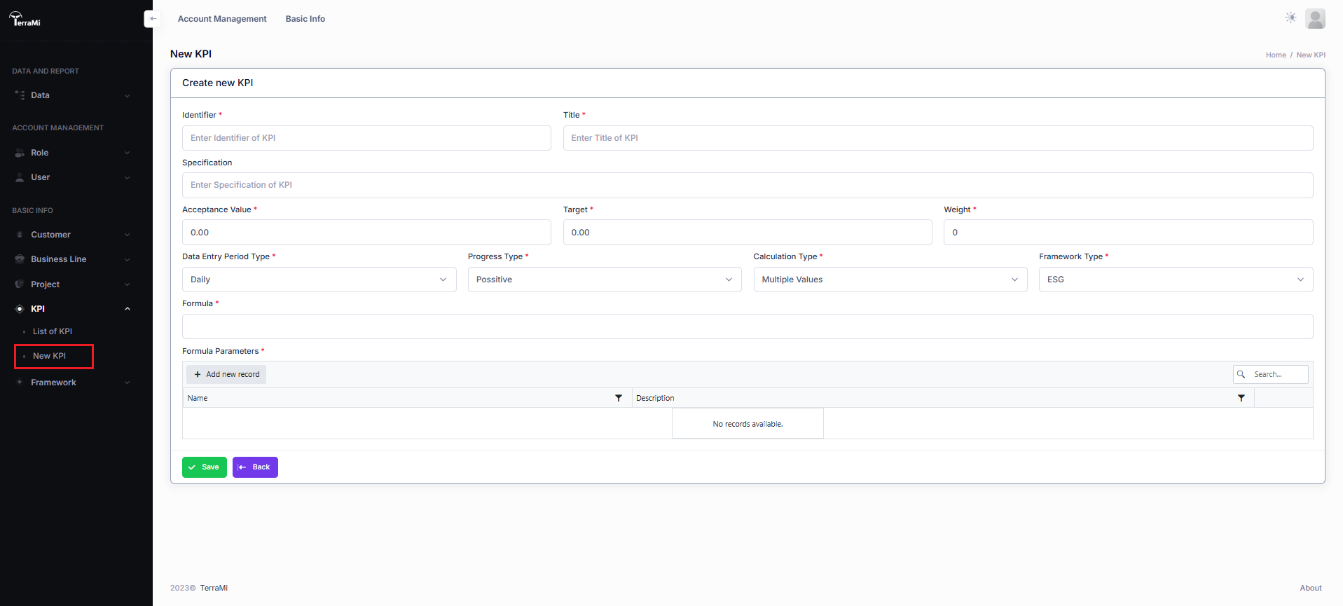Viewport: 1343px width, 606px height.
Task: Click the green Save button
Action: pos(204,467)
